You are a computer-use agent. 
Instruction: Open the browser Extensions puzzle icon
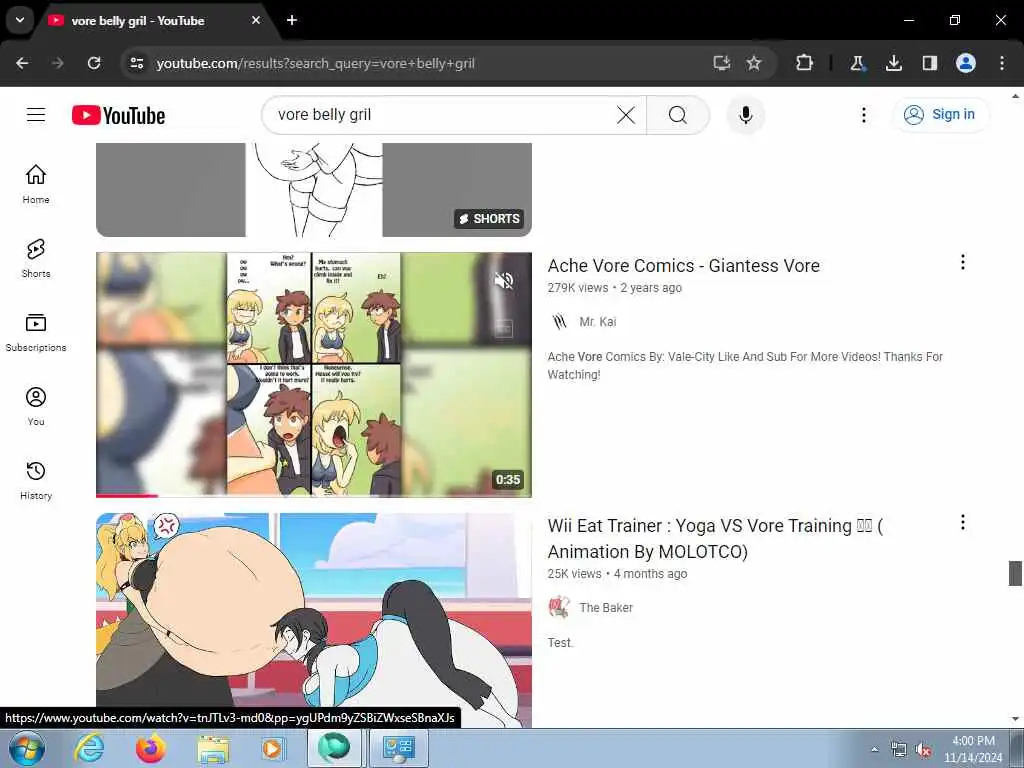[x=805, y=63]
